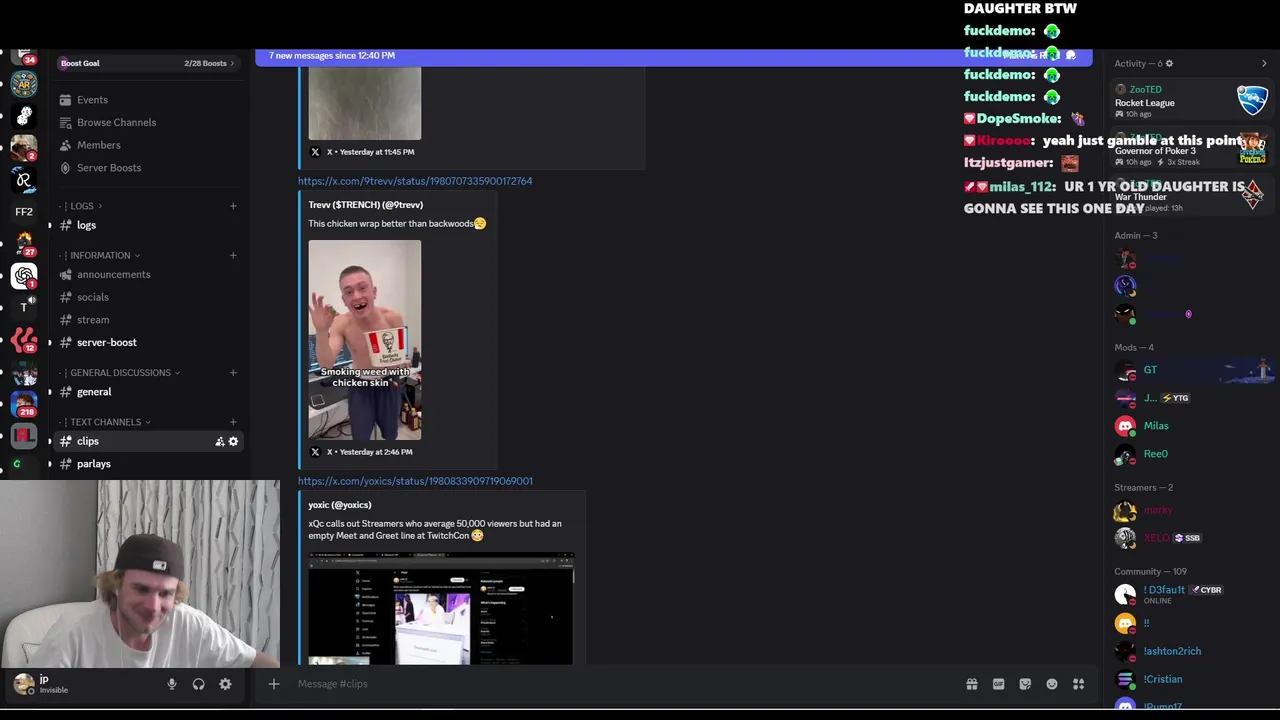Open GIF picker icon
The width and height of the screenshot is (1280, 720).
[x=998, y=684]
